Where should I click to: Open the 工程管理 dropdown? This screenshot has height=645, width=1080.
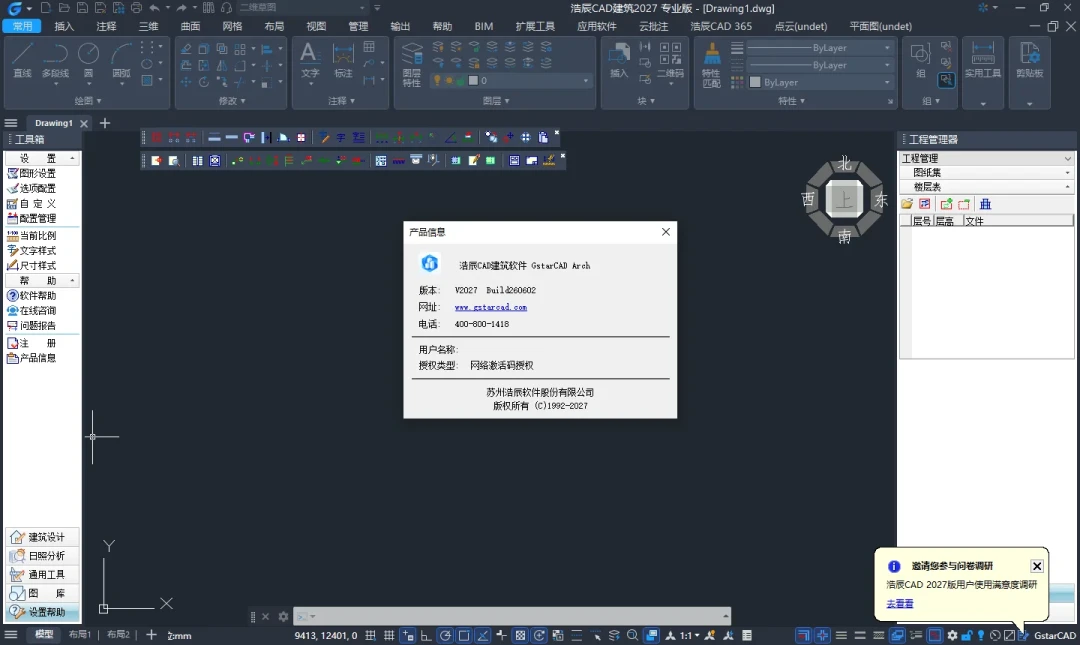coord(987,158)
